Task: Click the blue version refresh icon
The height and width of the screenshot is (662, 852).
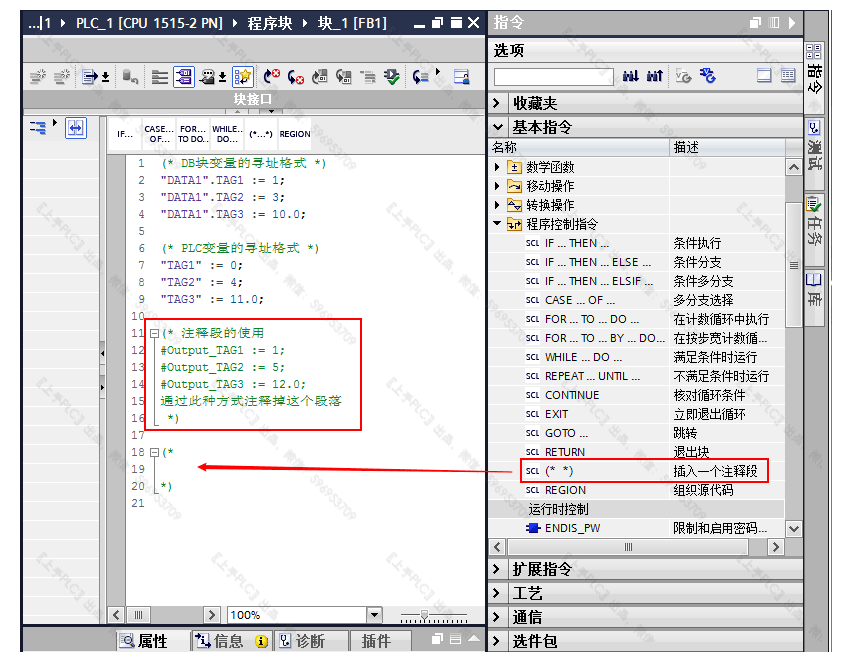Action: tap(707, 76)
